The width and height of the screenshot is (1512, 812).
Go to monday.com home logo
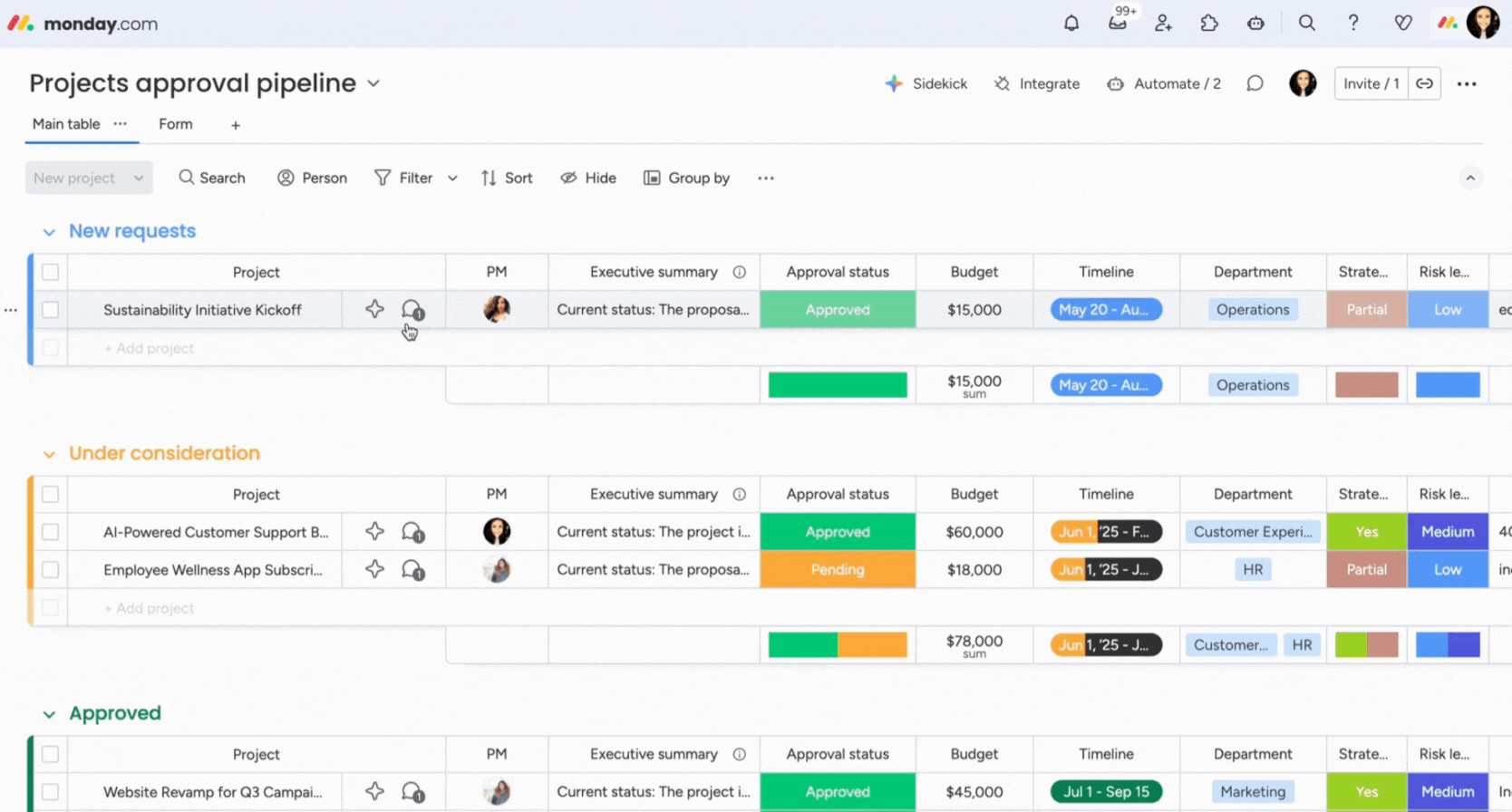82,24
